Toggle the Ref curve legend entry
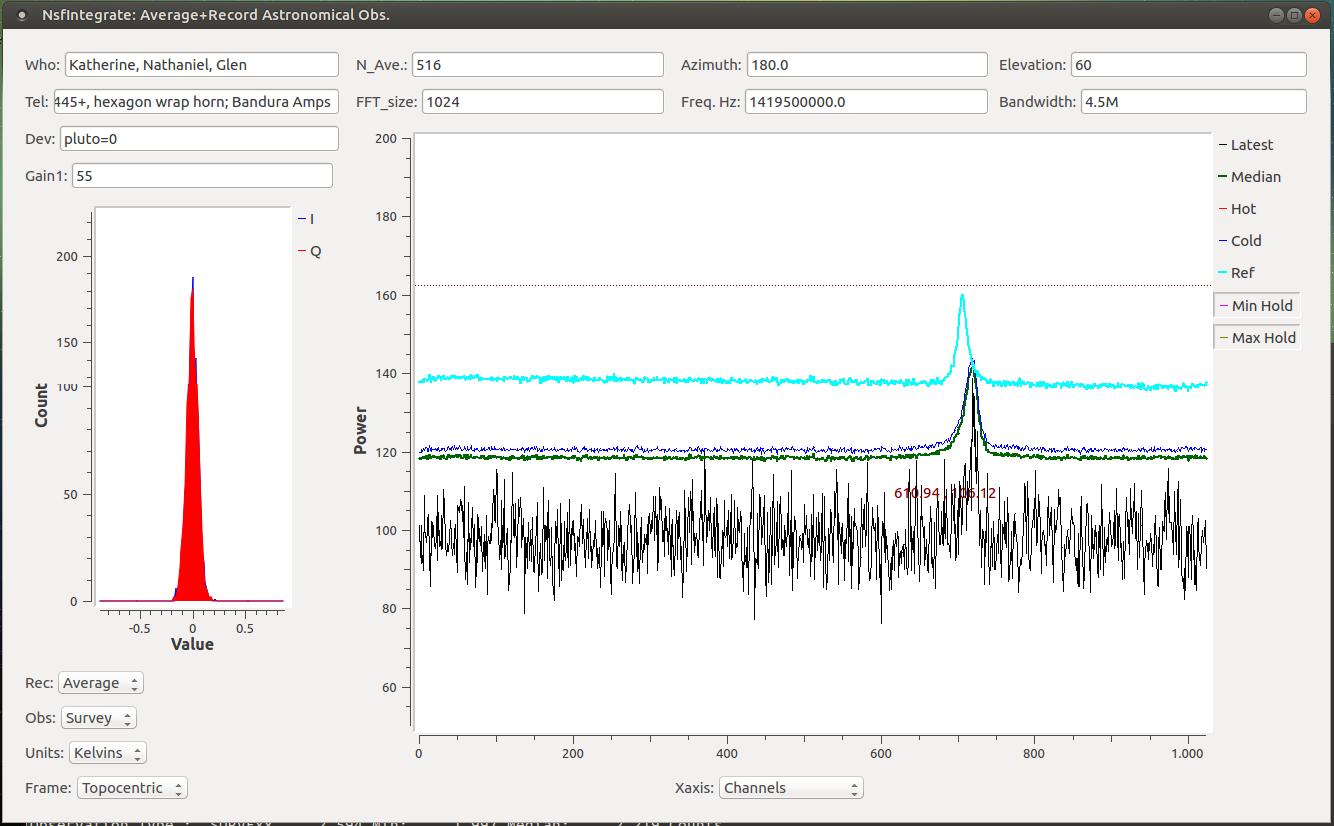The height and width of the screenshot is (826, 1334). coord(1238,273)
